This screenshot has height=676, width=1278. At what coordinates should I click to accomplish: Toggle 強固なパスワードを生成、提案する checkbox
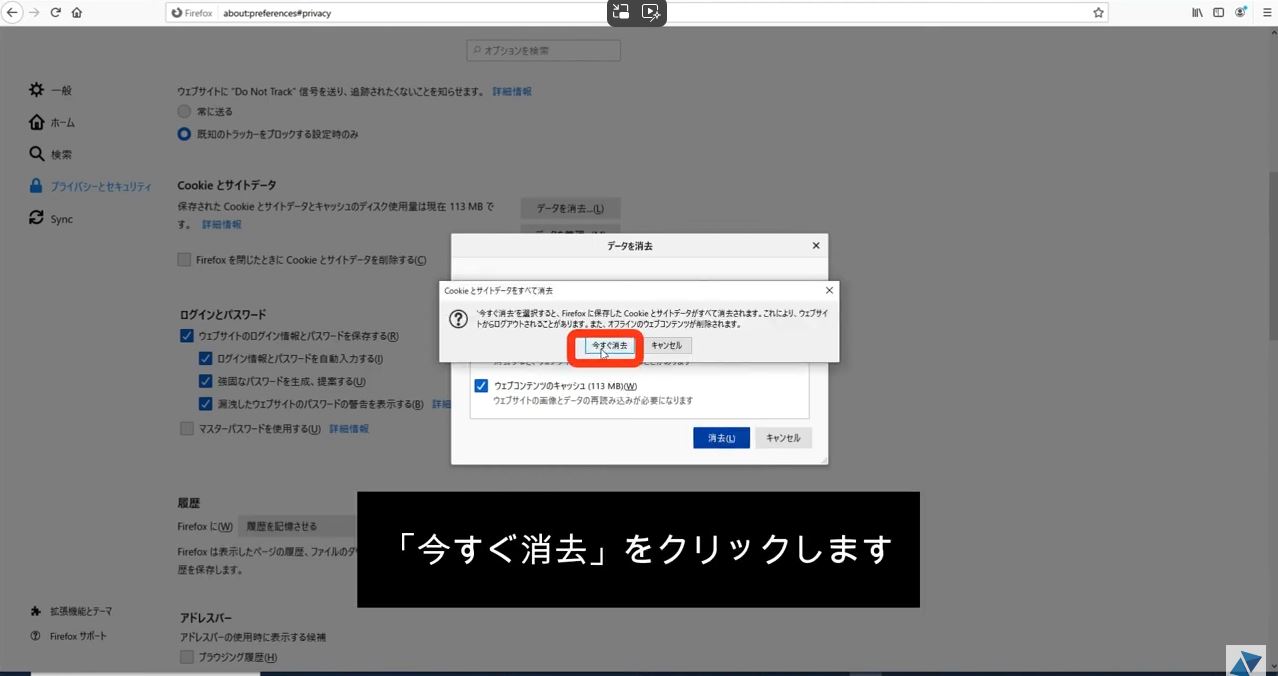pyautogui.click(x=205, y=381)
